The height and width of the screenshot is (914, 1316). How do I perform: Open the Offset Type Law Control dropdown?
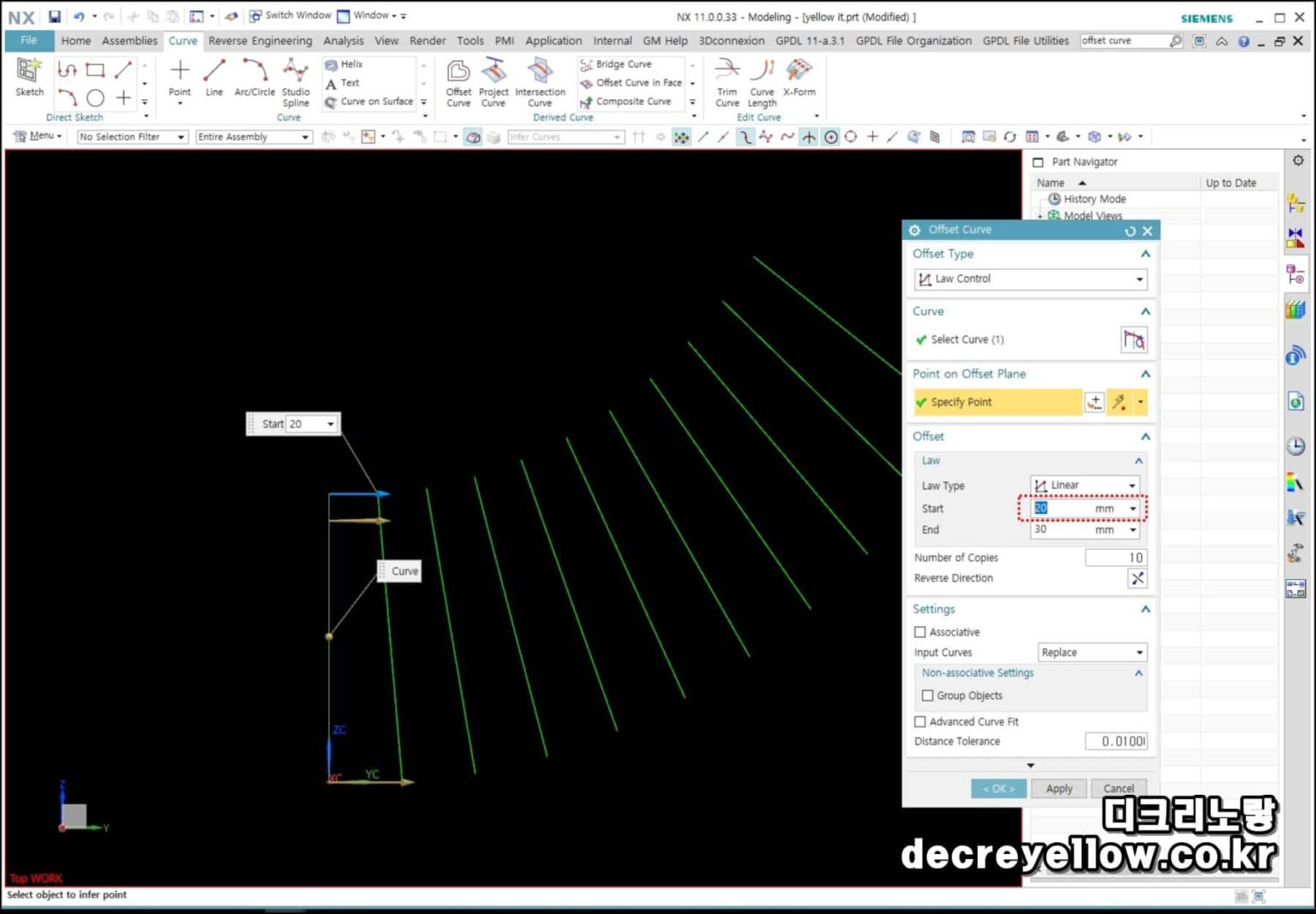[x=1031, y=279]
